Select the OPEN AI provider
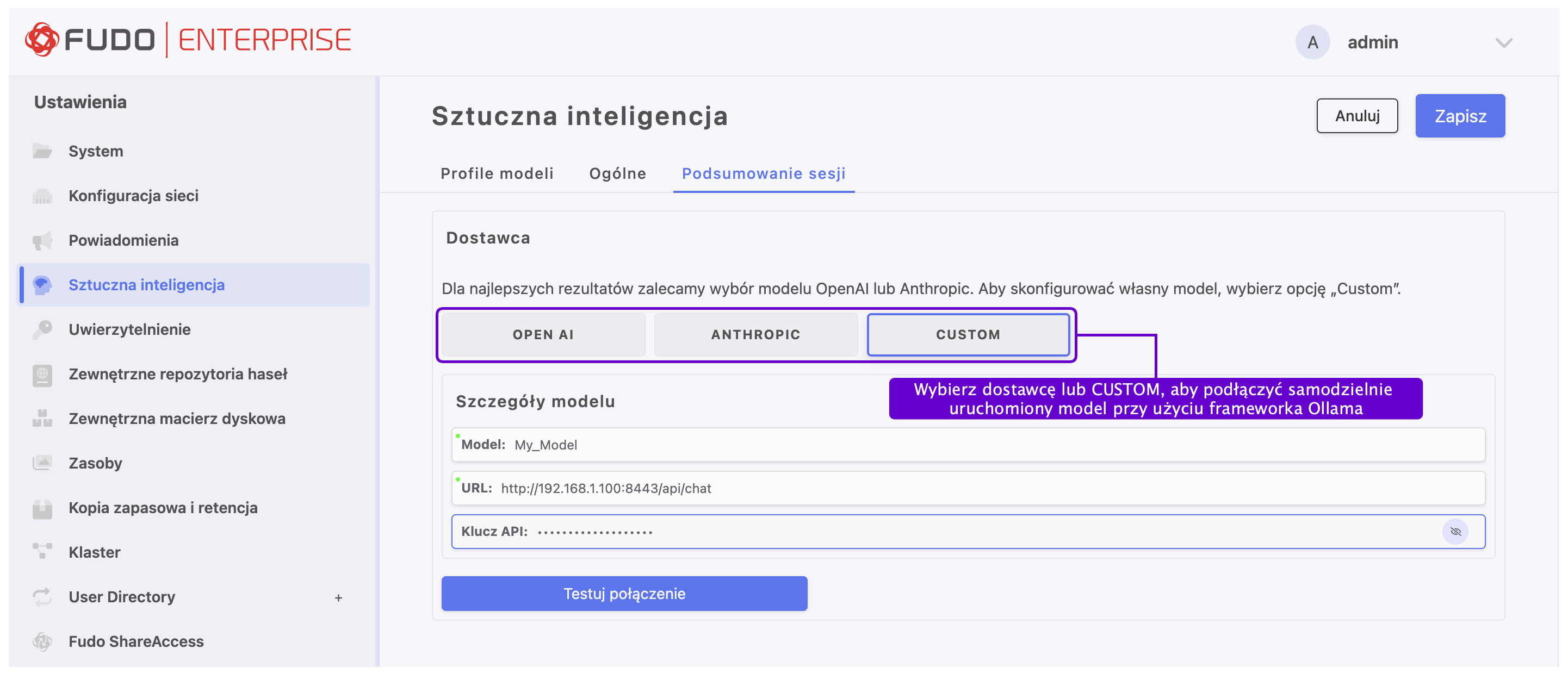This screenshot has width=1568, height=680. pos(543,334)
